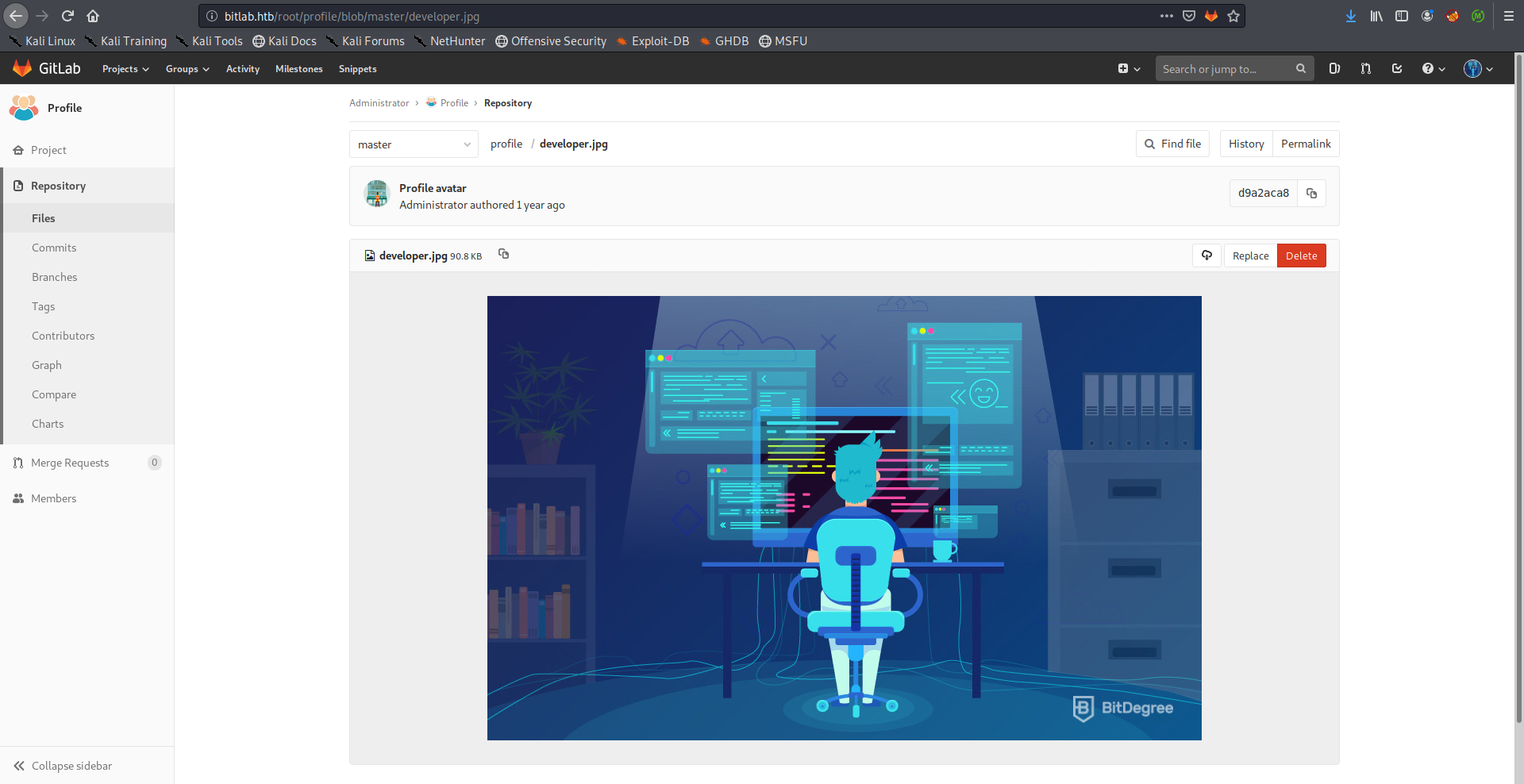
Task: Open the Help dropdown menu
Action: pos(1434,69)
